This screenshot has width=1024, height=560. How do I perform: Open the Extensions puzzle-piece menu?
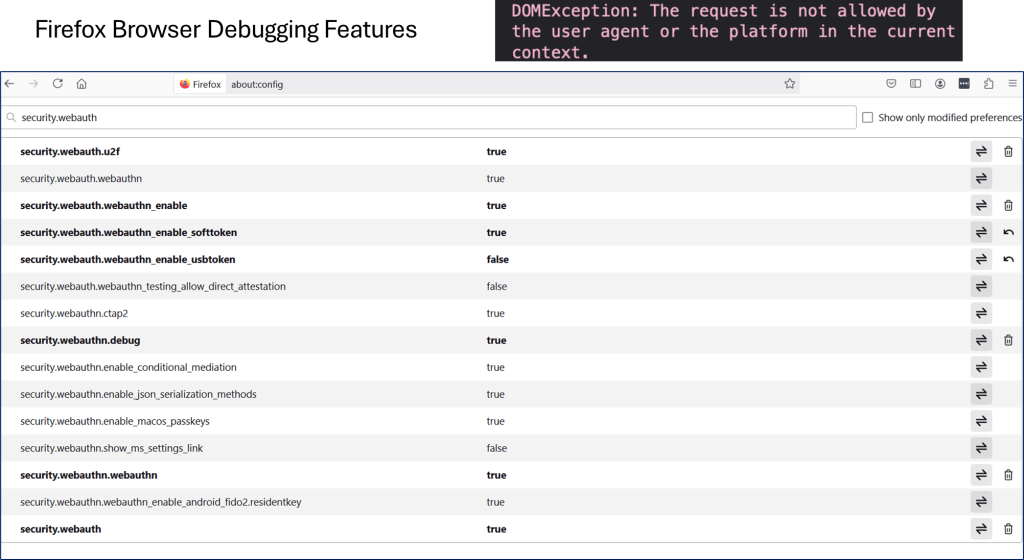[x=989, y=84]
